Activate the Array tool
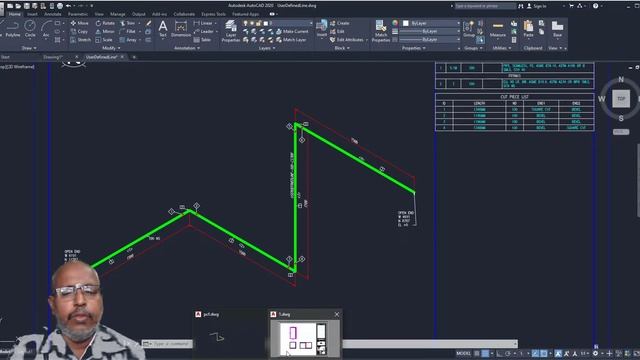The image size is (640, 360). 129,40
